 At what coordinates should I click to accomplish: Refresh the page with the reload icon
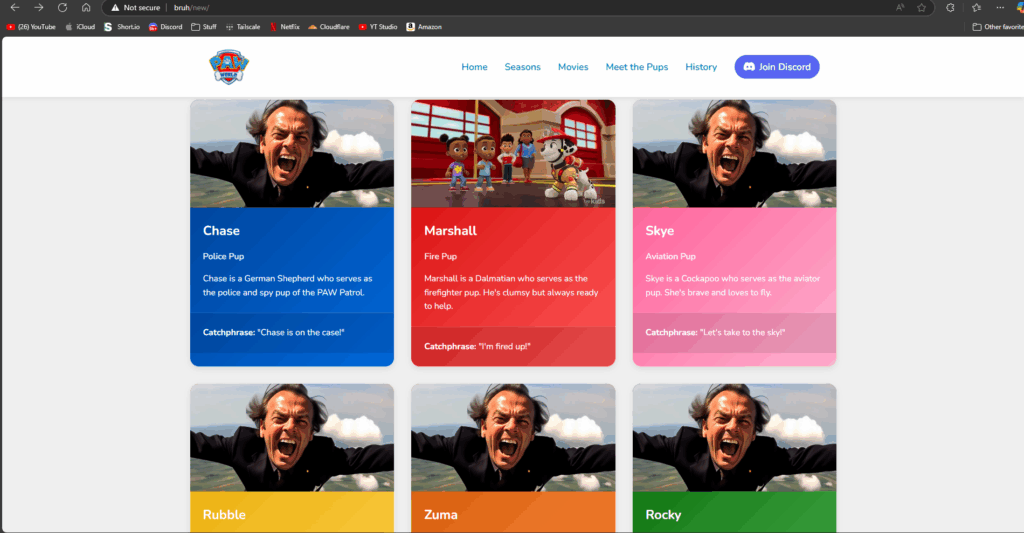tap(62, 7)
